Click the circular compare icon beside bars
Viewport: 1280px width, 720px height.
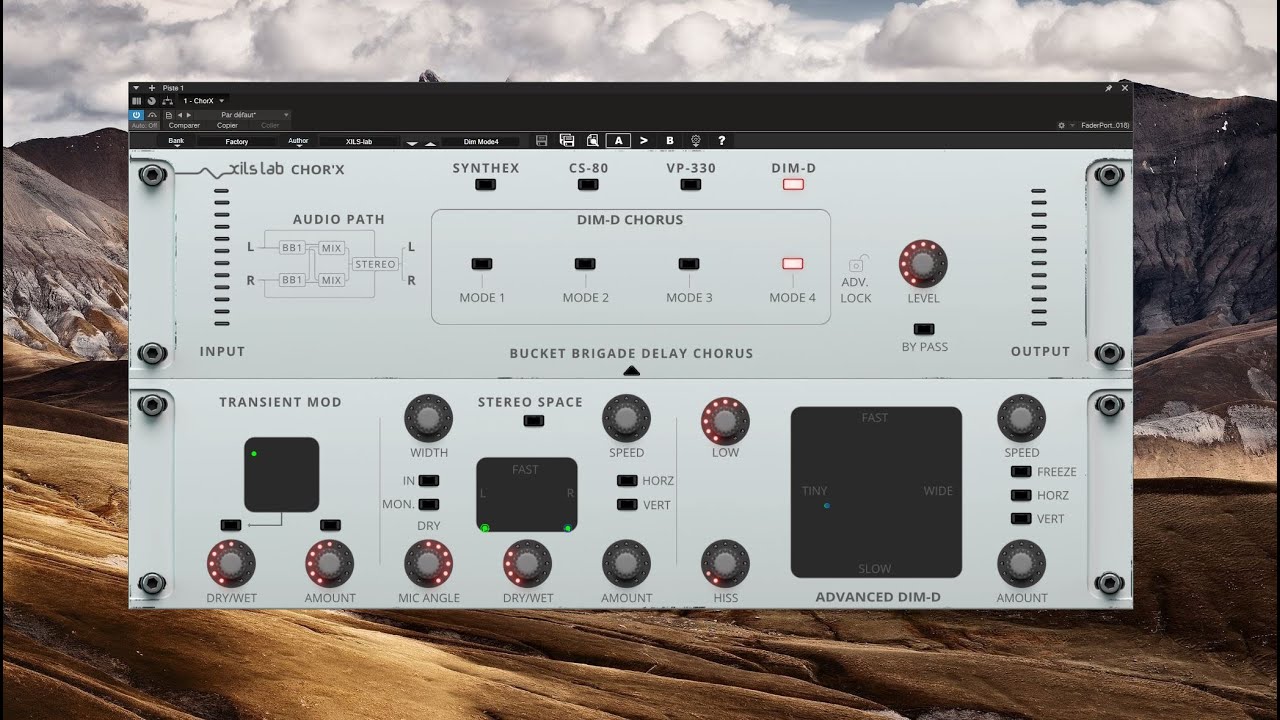[x=152, y=101]
